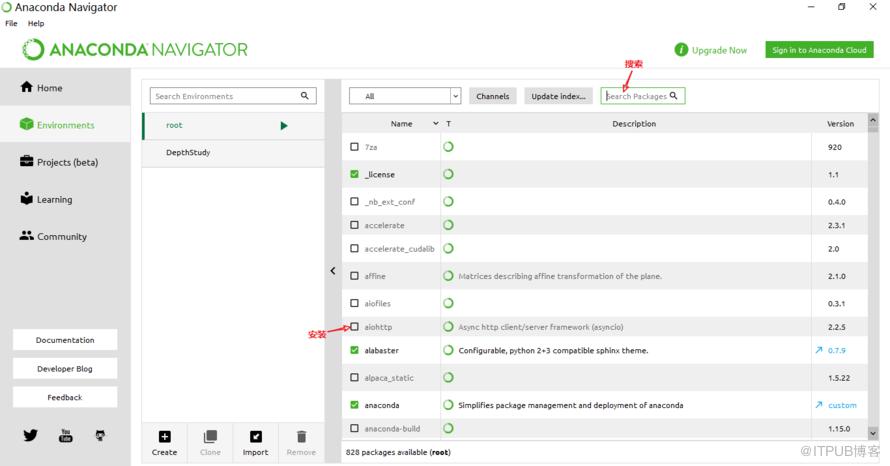This screenshot has height=466, width=890.
Task: Click the Description column header
Action: pyautogui.click(x=634, y=123)
